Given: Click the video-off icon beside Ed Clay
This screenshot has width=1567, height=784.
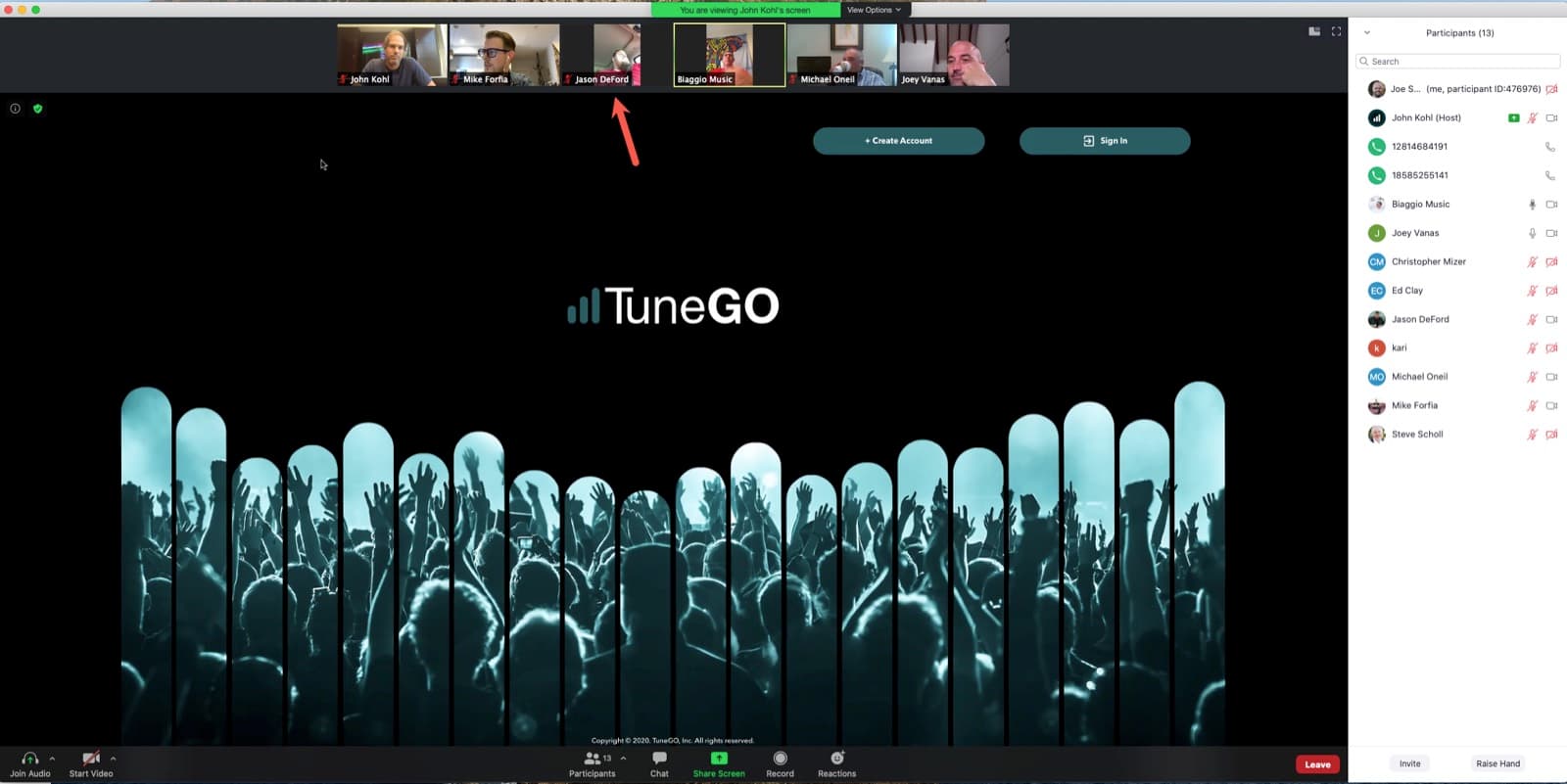Looking at the screenshot, I should click(x=1551, y=291).
